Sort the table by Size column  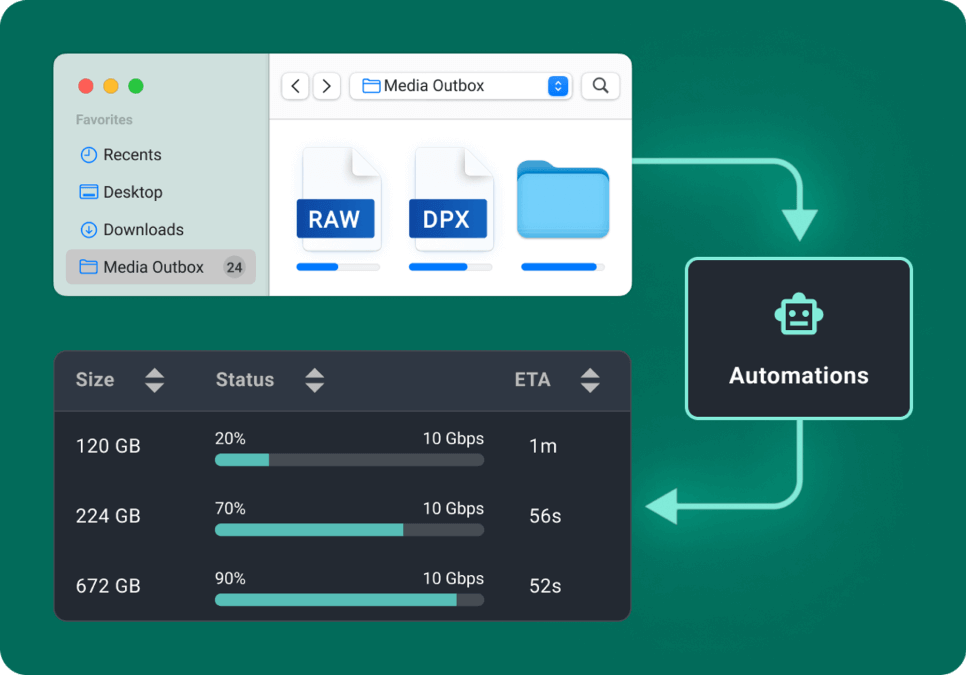tap(155, 380)
